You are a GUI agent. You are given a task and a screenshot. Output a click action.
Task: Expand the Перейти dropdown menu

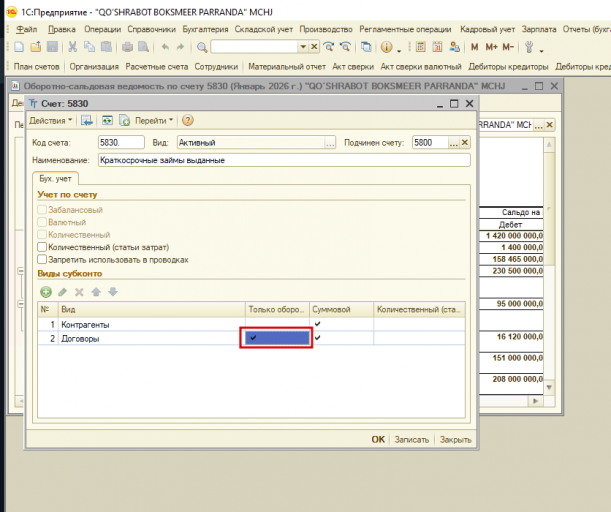[x=154, y=120]
